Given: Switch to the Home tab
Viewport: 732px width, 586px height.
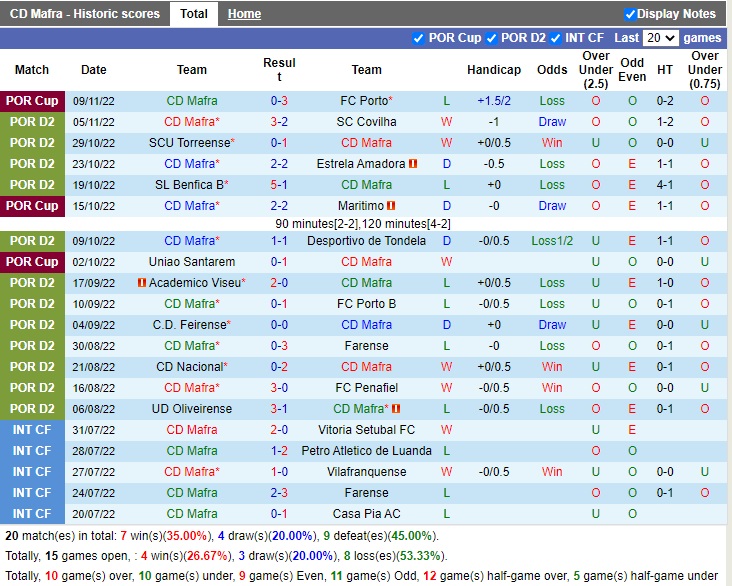Looking at the screenshot, I should pos(244,14).
